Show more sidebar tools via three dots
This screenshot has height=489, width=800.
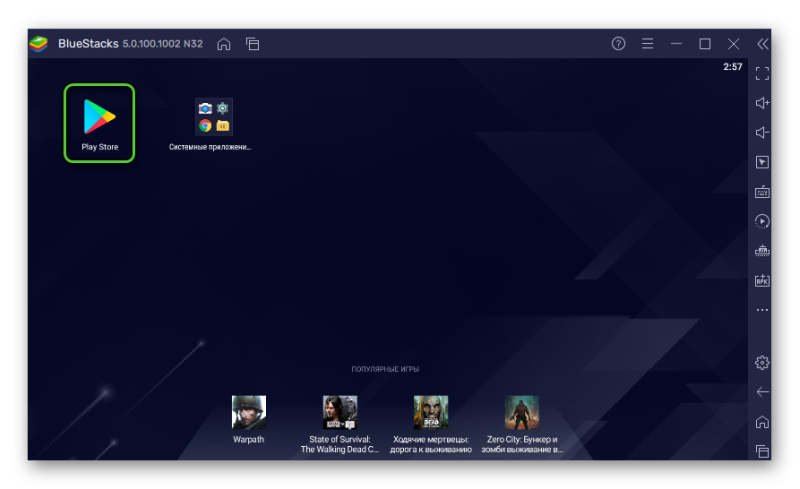click(762, 310)
